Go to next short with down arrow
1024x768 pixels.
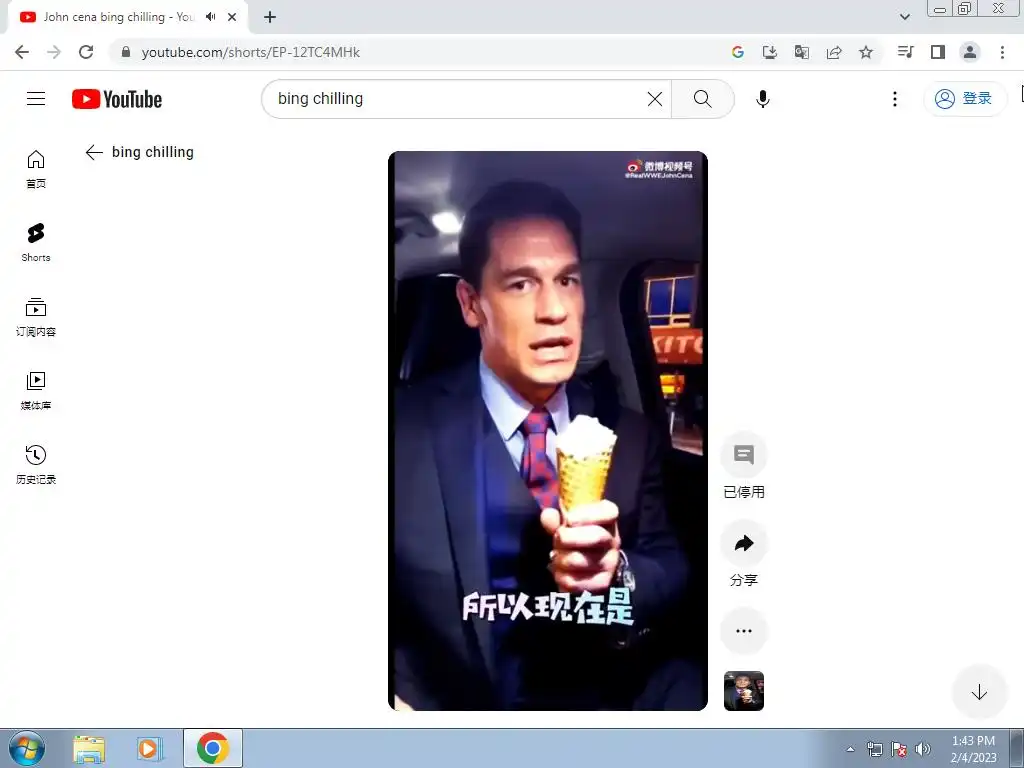[979, 692]
